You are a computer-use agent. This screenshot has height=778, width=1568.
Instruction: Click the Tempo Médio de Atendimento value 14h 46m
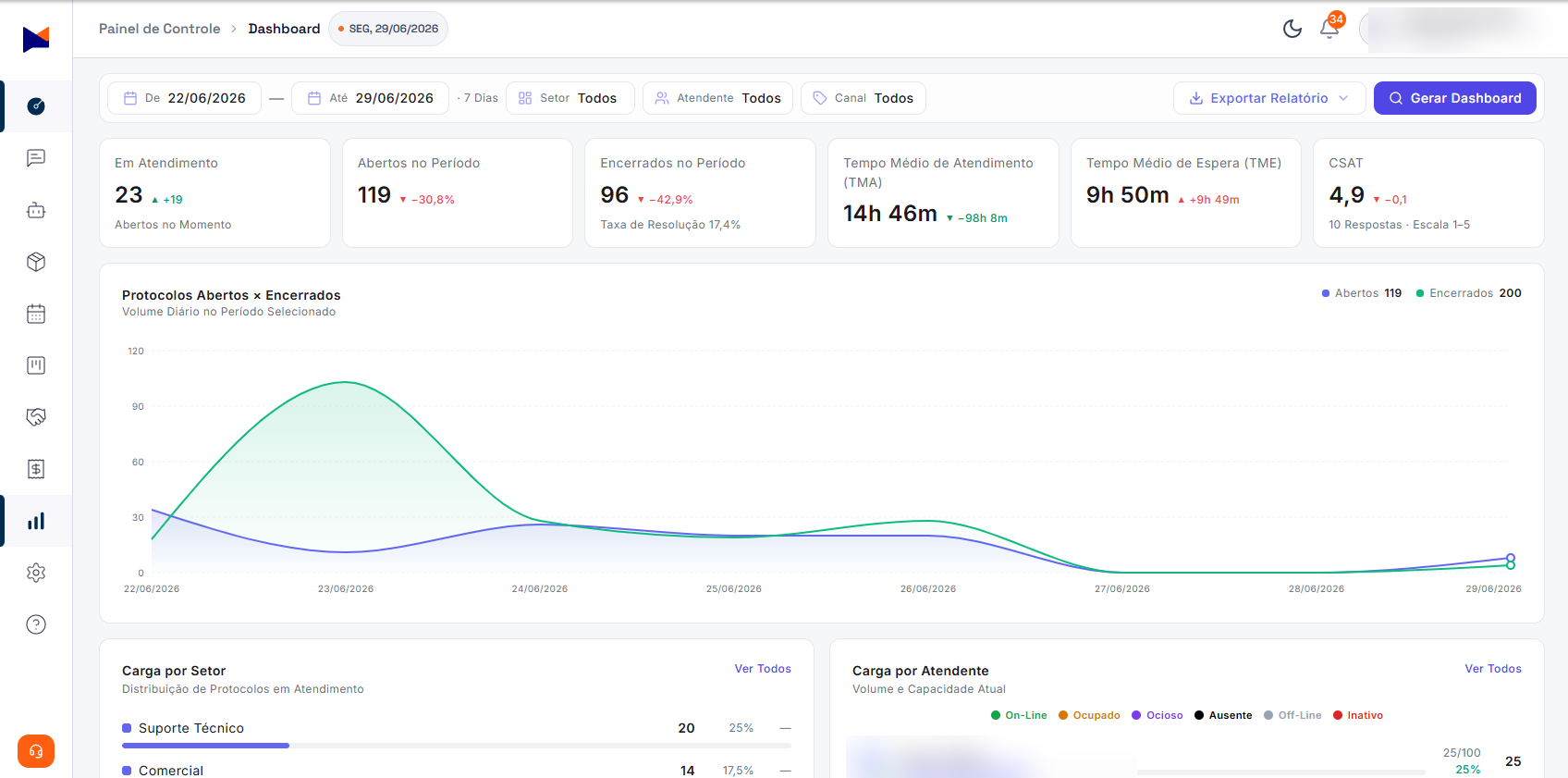click(x=890, y=214)
